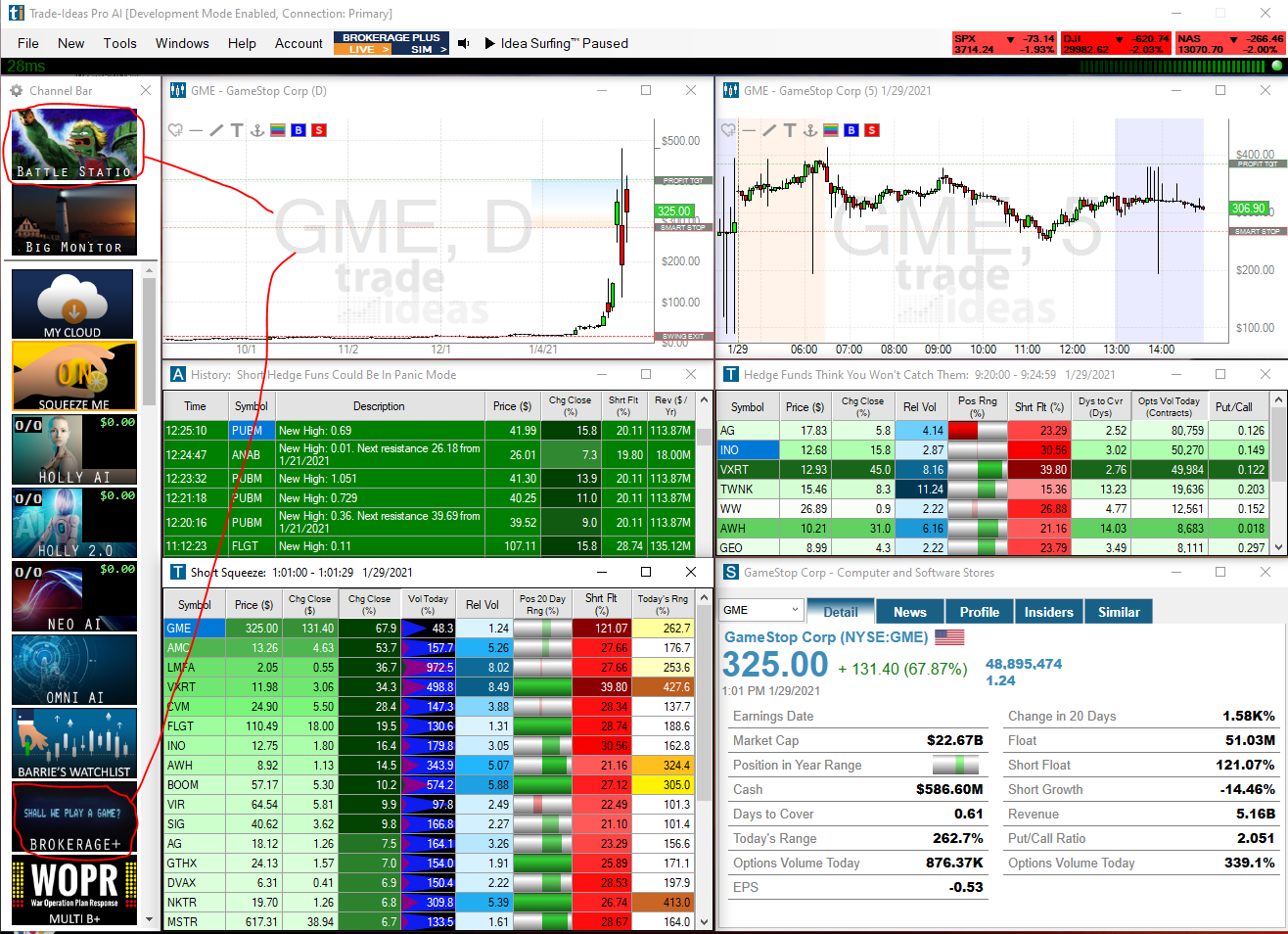Open the Omni AI channel
1288x934 pixels.
click(74, 670)
